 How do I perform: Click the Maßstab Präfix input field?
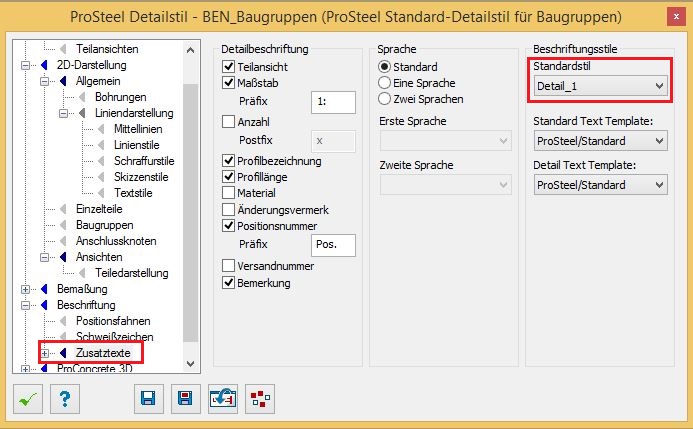pos(333,102)
